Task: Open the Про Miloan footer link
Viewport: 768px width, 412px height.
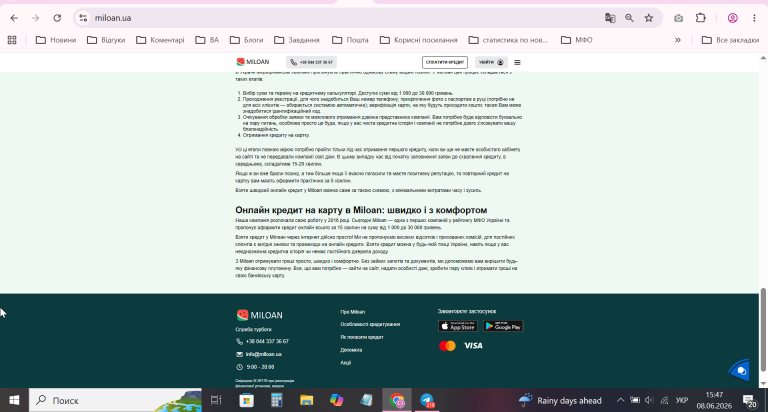Action: pos(353,312)
